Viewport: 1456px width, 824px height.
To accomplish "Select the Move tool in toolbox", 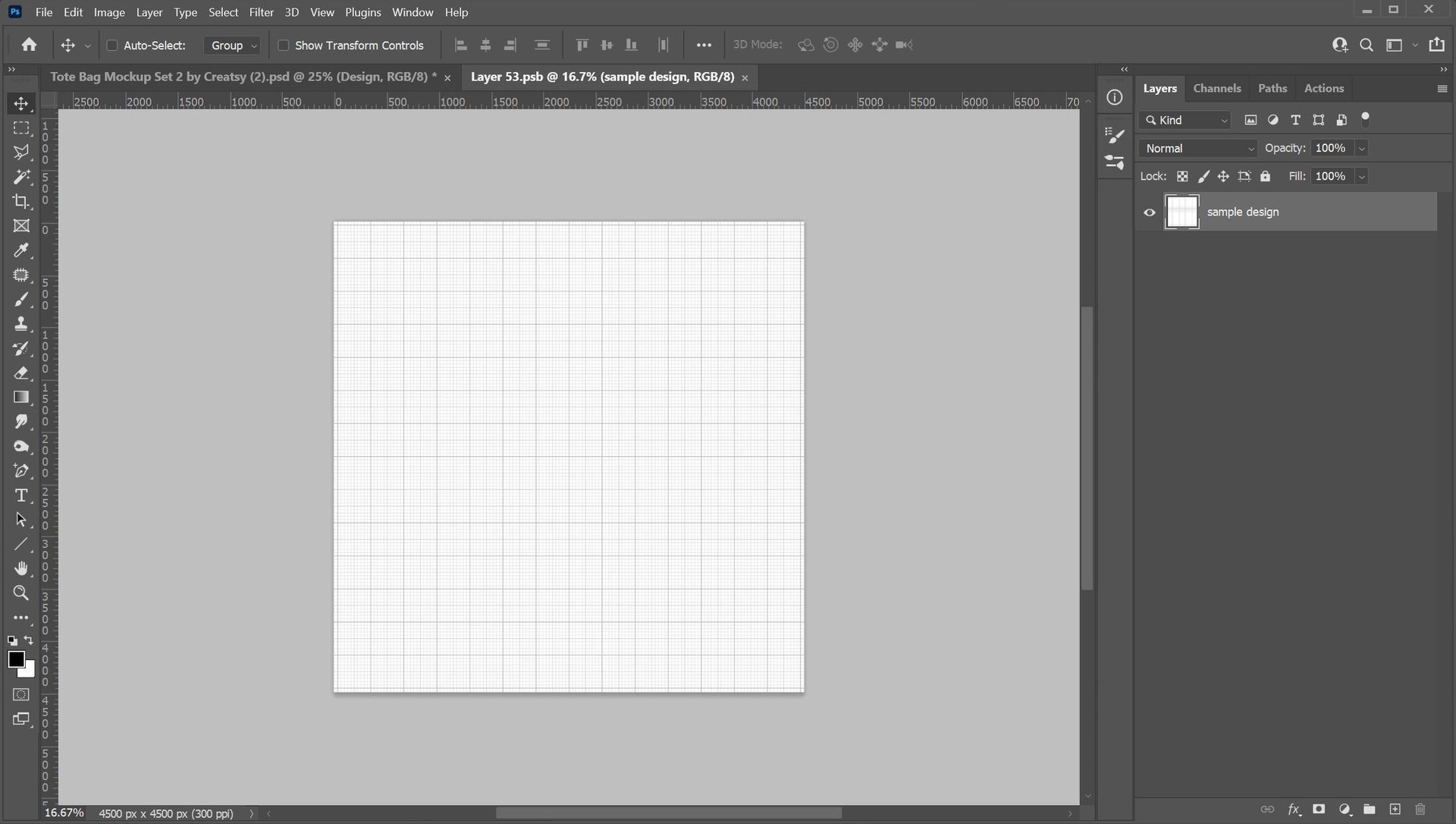I will click(x=21, y=104).
